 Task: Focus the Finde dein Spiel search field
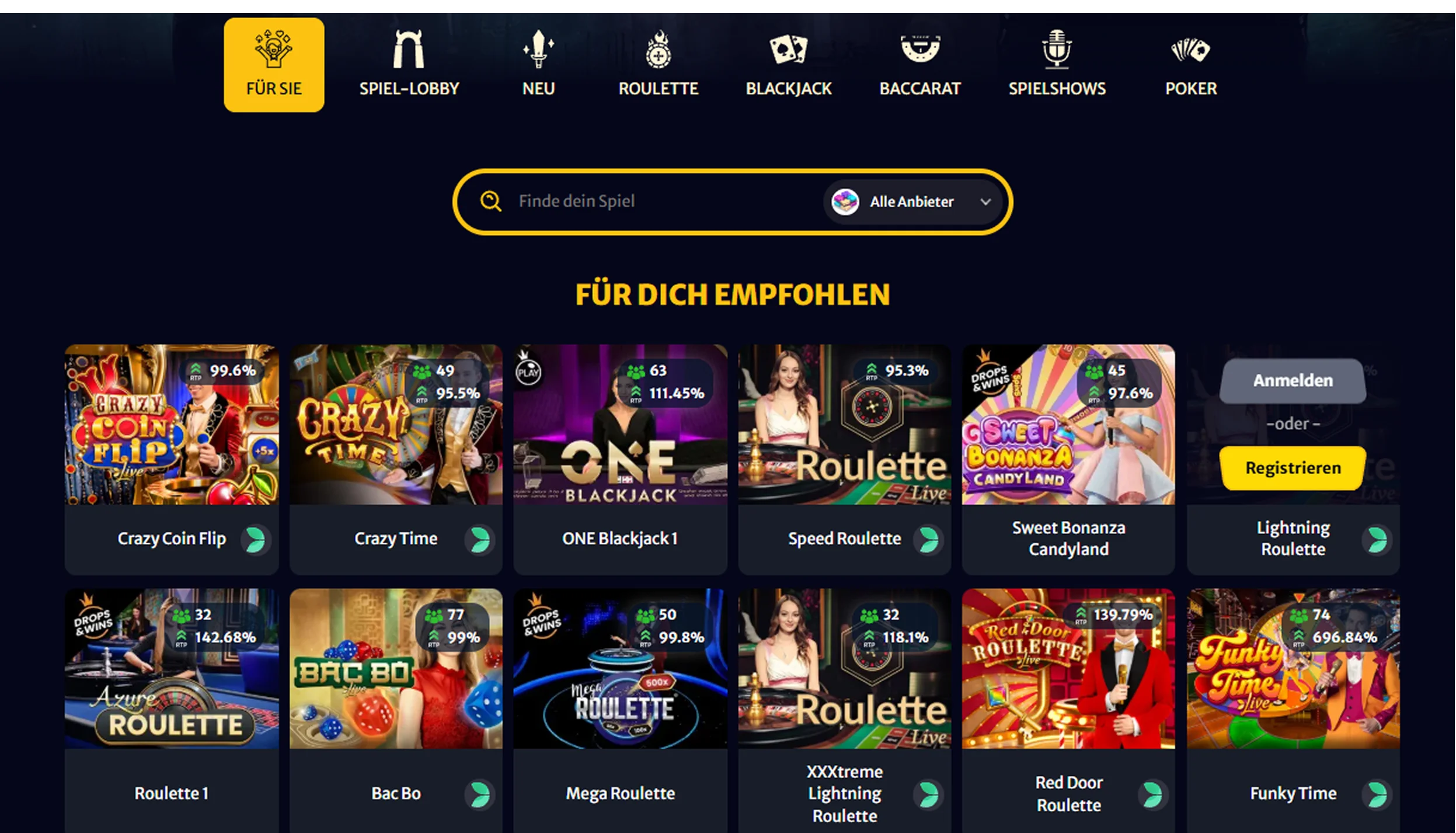(666, 202)
